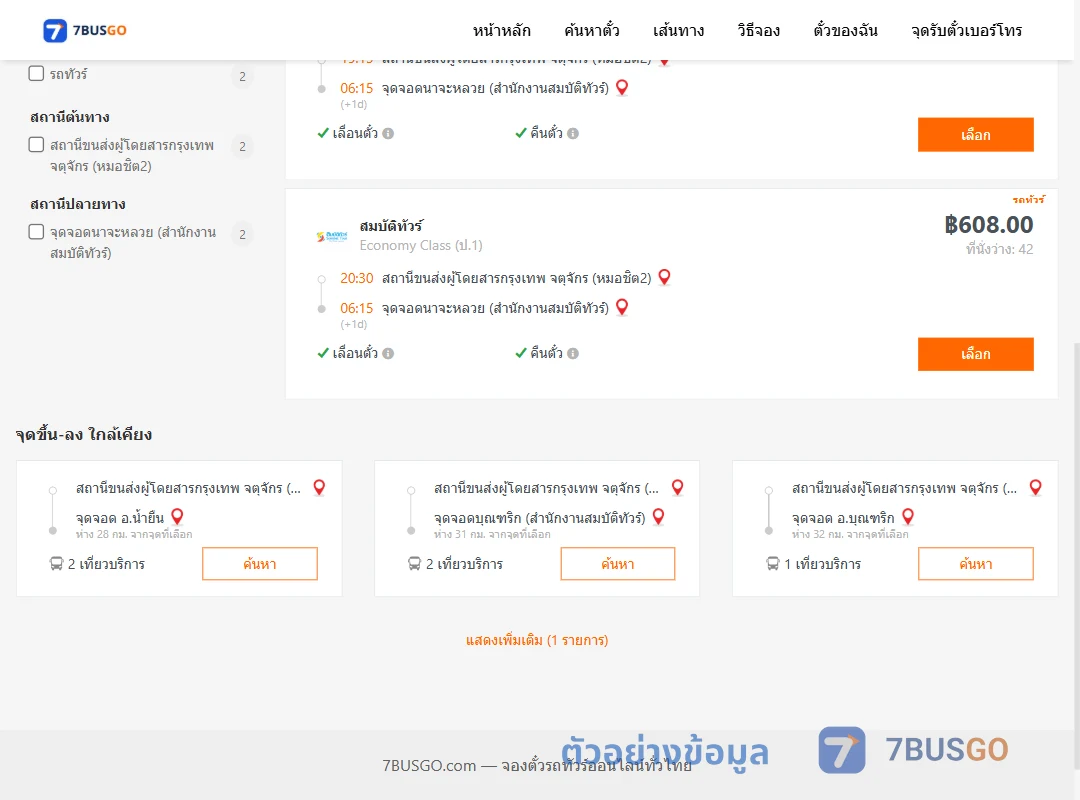Click the 7BUSGO logo in header
The width and height of the screenshot is (1080, 800).
click(x=85, y=30)
